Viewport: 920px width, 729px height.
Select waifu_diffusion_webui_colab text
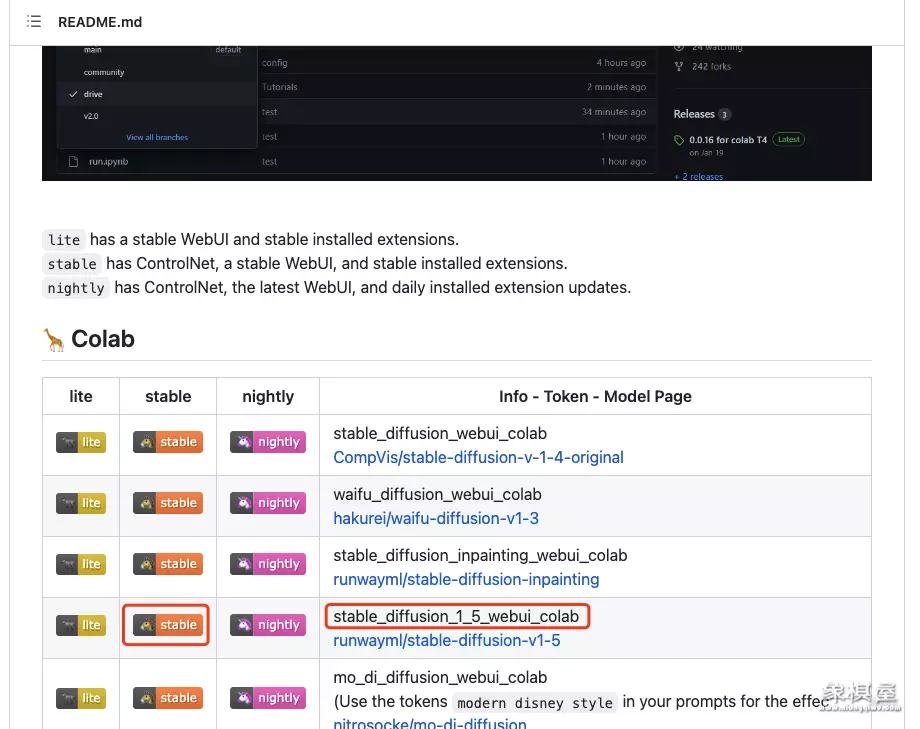click(x=437, y=494)
